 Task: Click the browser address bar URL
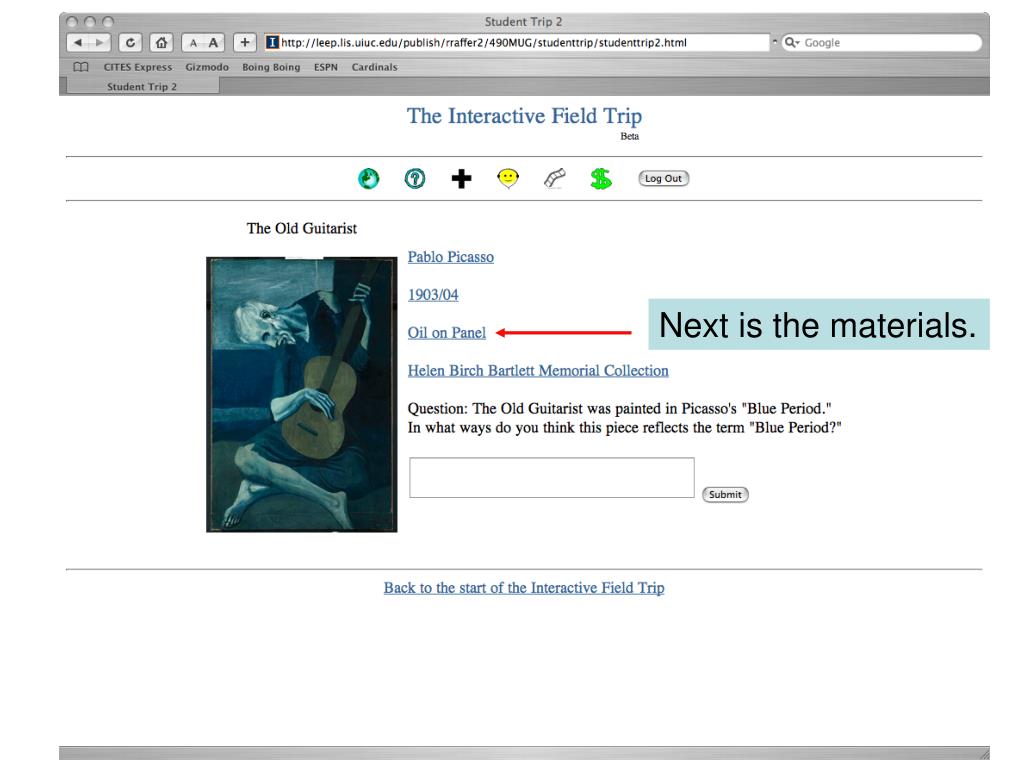pyautogui.click(x=516, y=42)
